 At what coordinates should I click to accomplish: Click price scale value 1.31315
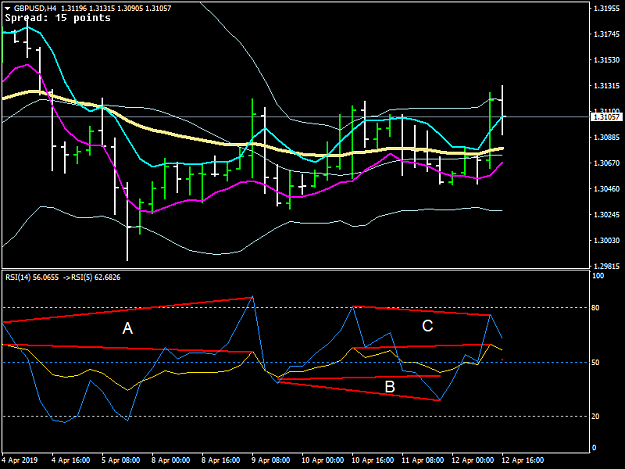[x=606, y=86]
